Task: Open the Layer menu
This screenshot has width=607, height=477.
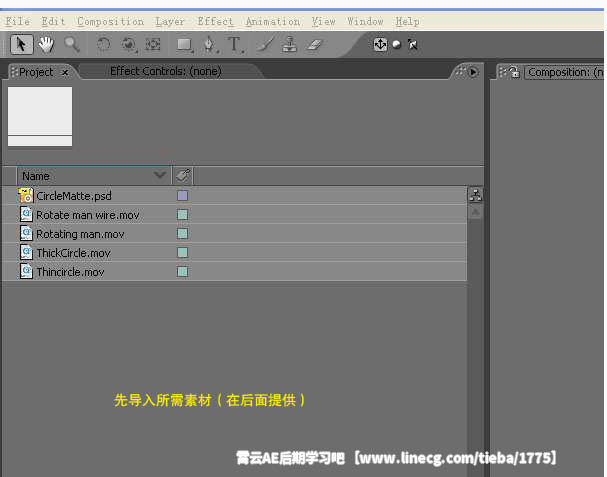Action: (170, 21)
